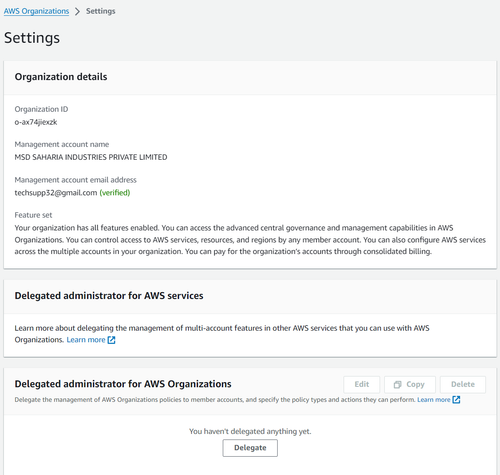The image size is (500, 475).
Task: Click Delegated administrator for AWS services heading
Action: tap(109, 296)
